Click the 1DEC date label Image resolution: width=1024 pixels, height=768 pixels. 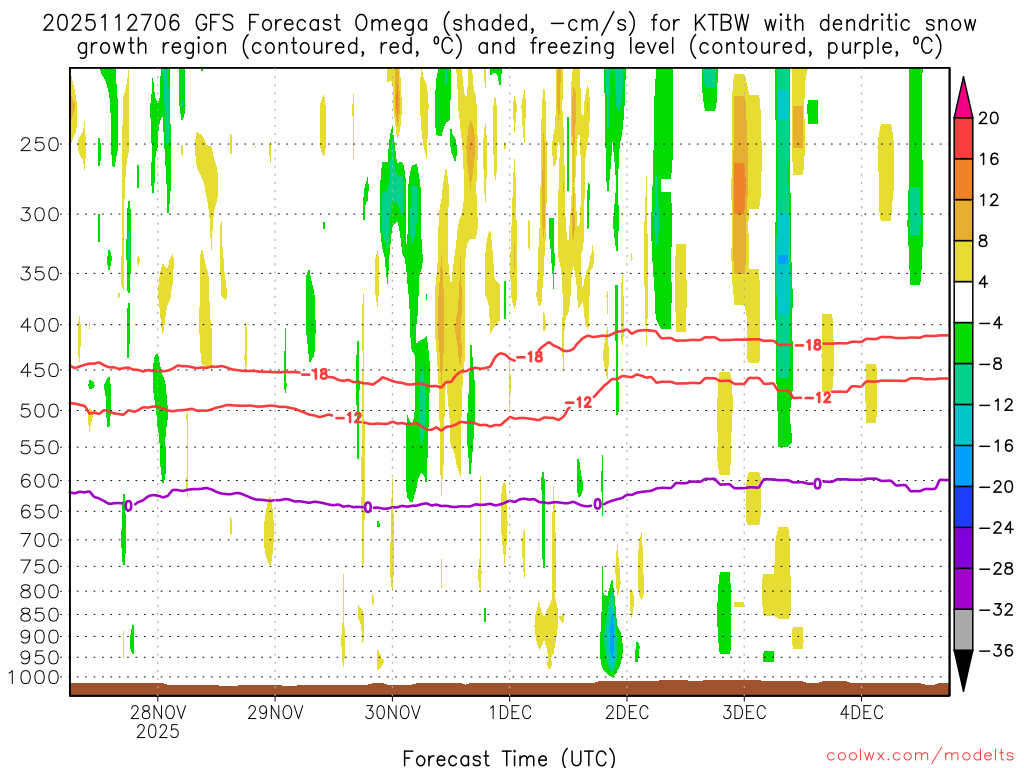coord(510,712)
